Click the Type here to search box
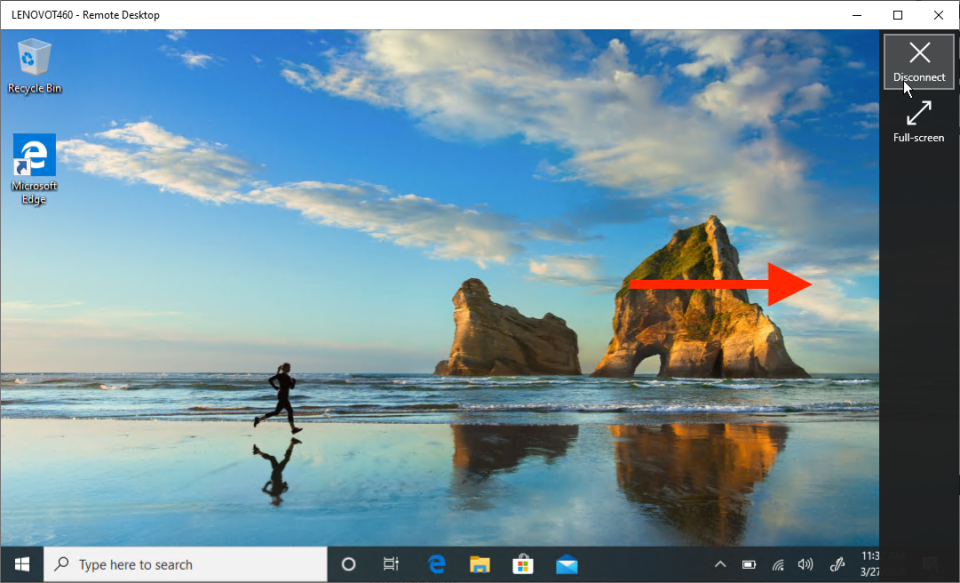960x583 pixels. (x=186, y=564)
